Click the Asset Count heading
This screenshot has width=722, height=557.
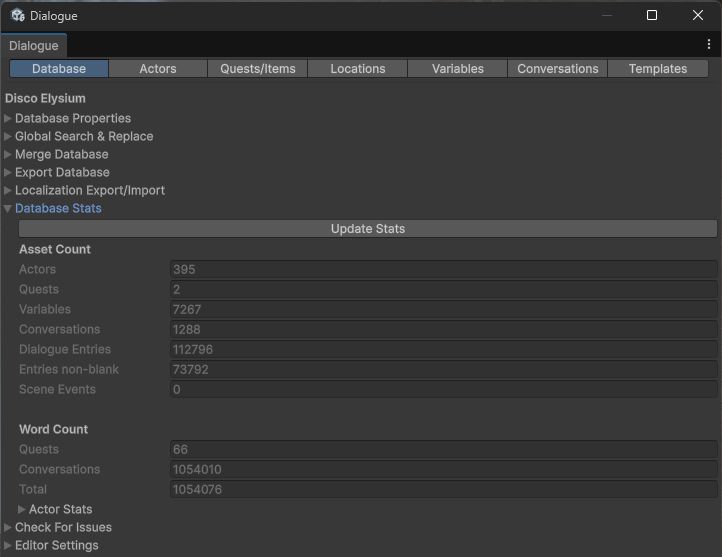pyautogui.click(x=55, y=249)
